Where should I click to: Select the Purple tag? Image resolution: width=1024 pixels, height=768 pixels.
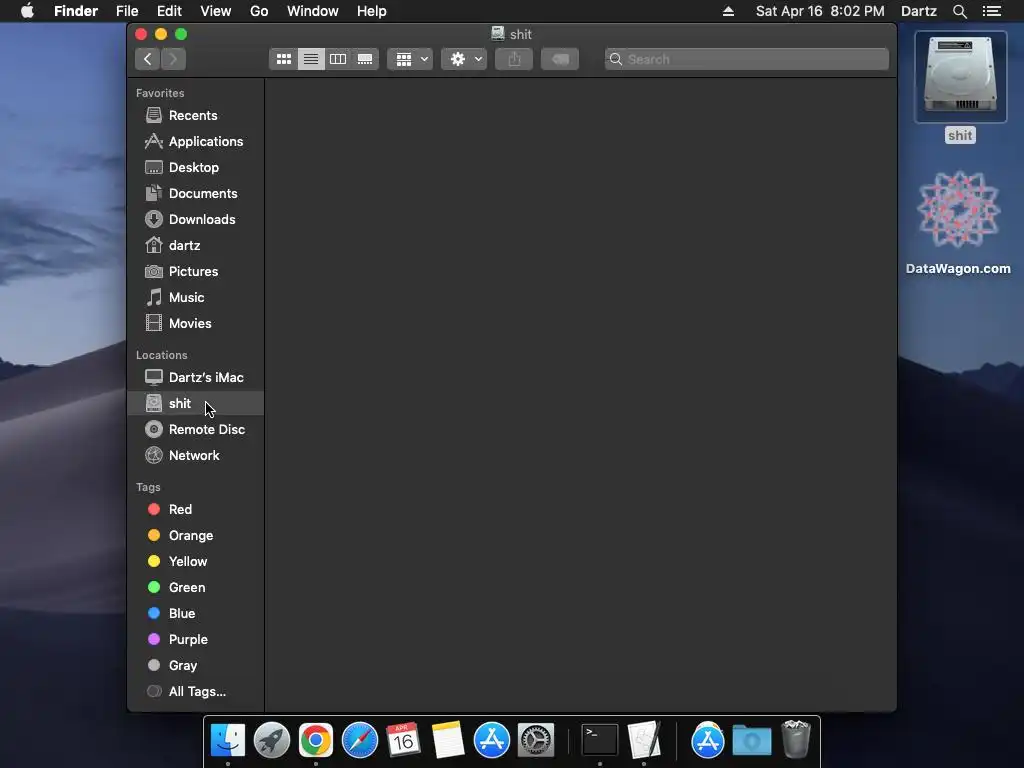196,639
